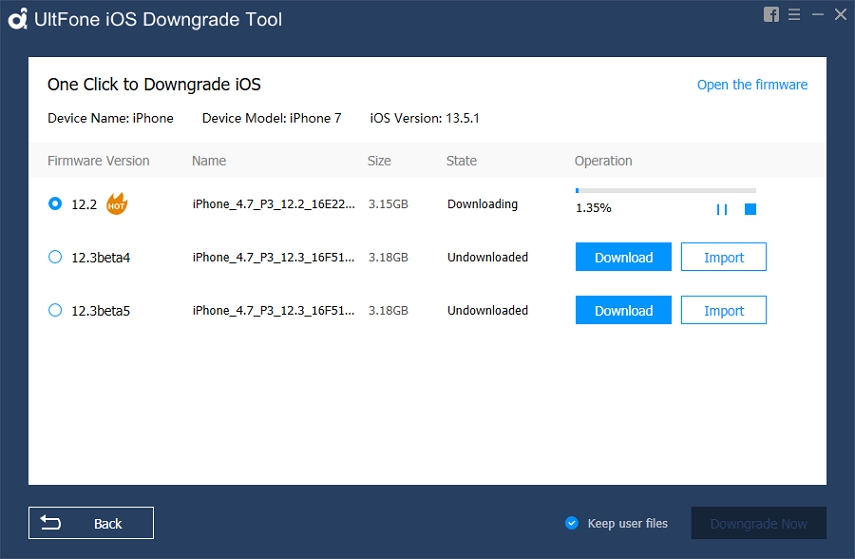Image resolution: width=855 pixels, height=559 pixels.
Task: Pause the 12.2 firmware download
Action: coord(721,209)
